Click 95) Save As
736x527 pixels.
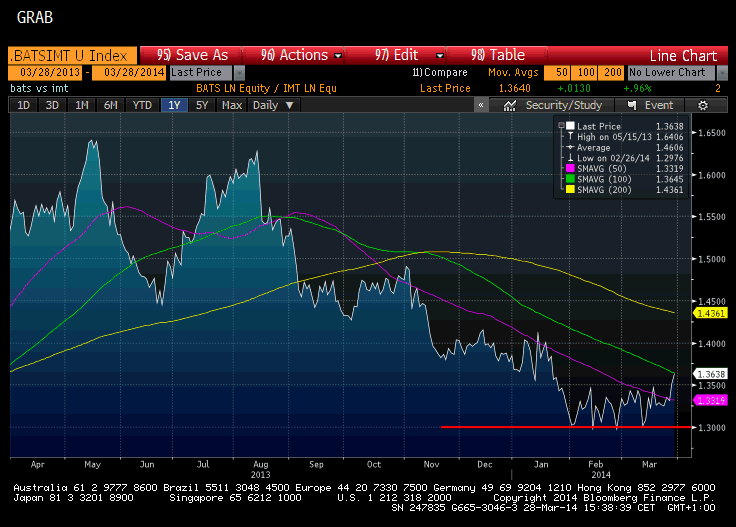[192, 55]
